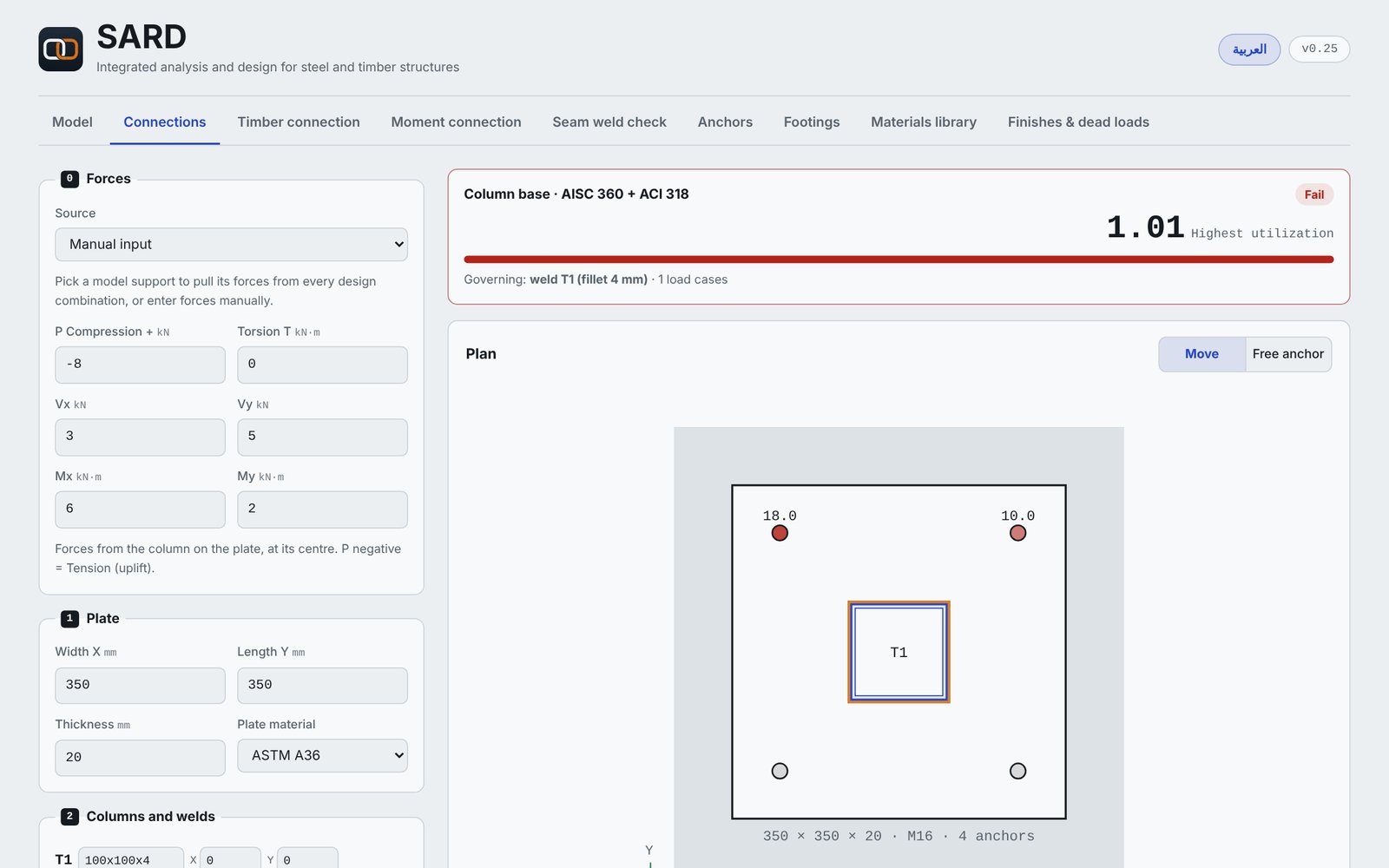The height and width of the screenshot is (868, 1389).
Task: Click the My moment input field
Action: coord(322,510)
